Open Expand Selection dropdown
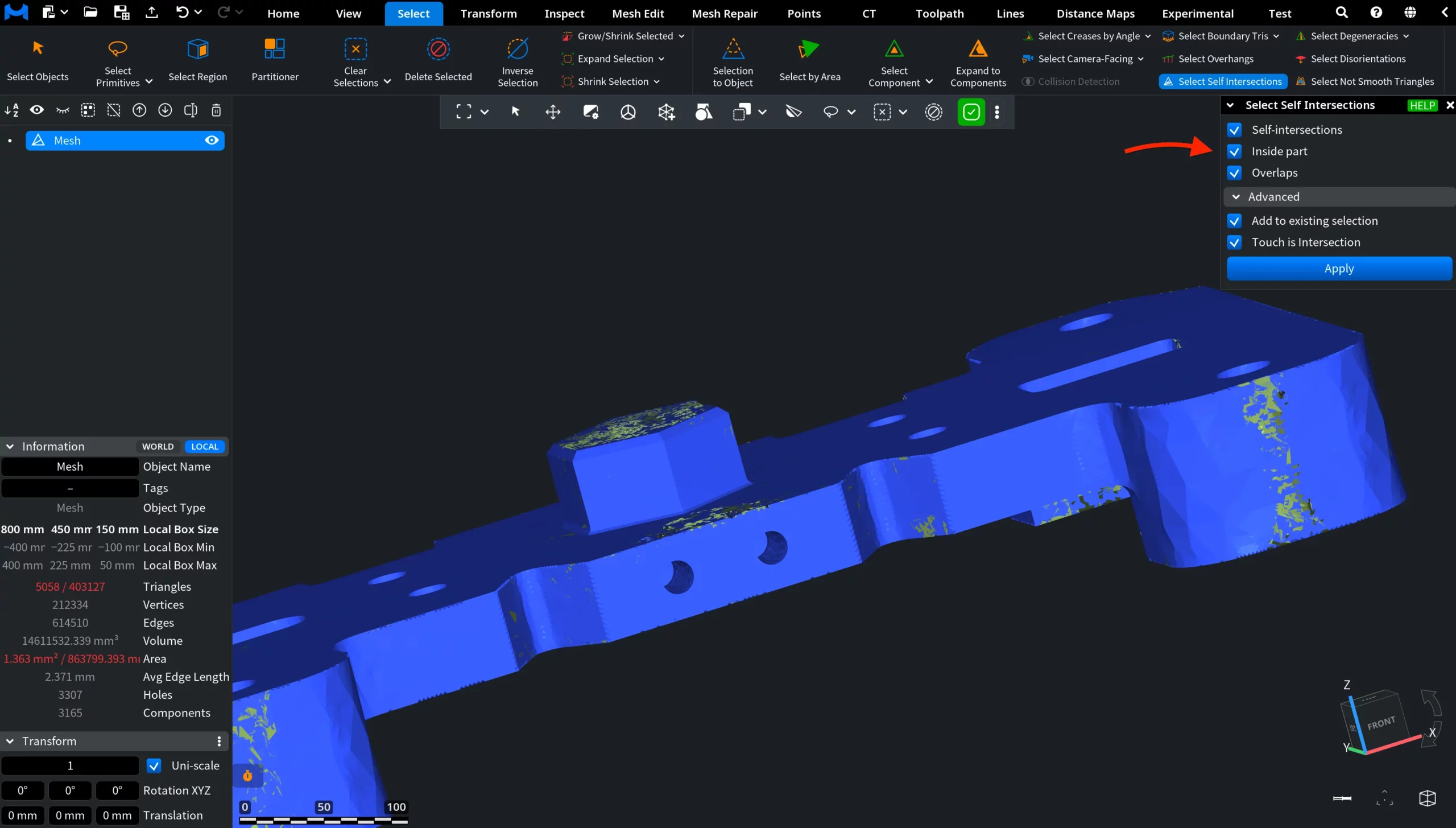 click(661, 59)
